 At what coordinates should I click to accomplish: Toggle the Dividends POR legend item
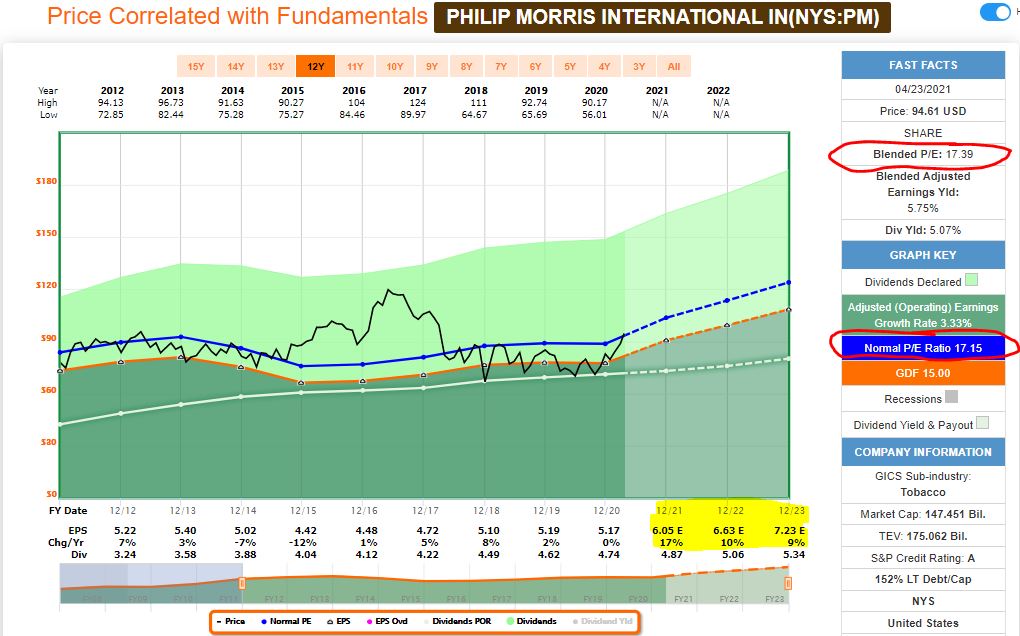pos(458,621)
